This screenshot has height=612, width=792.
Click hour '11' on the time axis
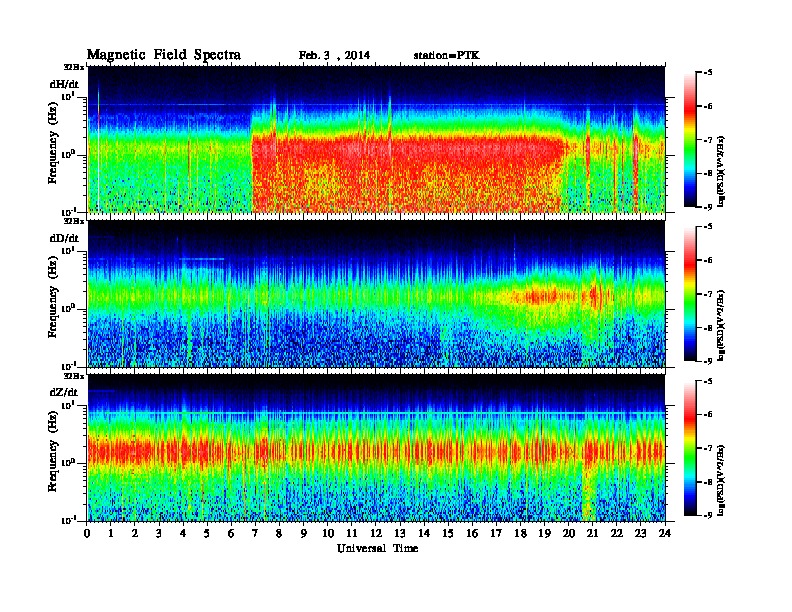[352, 533]
